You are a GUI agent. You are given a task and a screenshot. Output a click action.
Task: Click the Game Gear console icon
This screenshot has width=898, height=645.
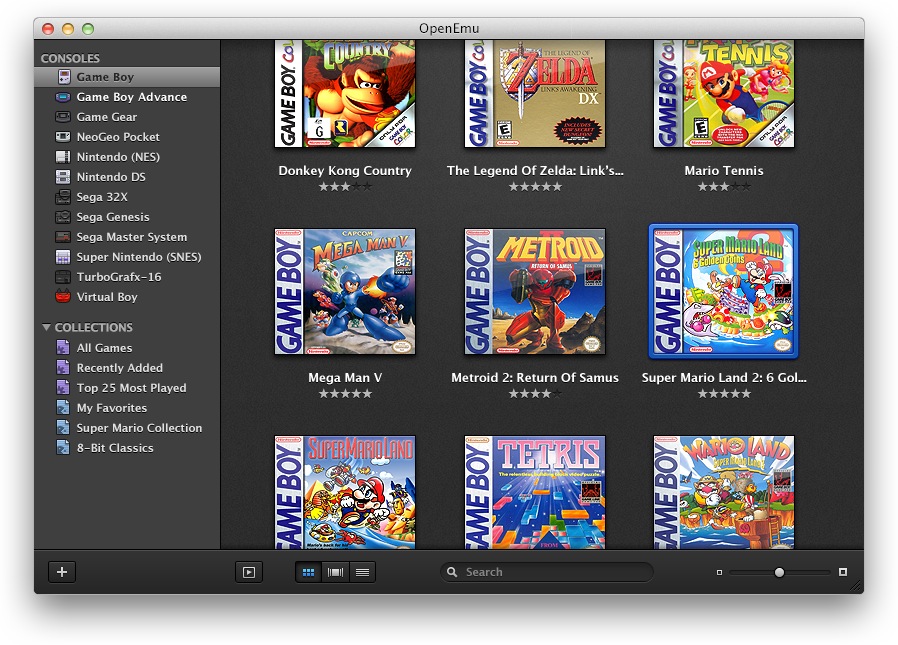[x=62, y=117]
